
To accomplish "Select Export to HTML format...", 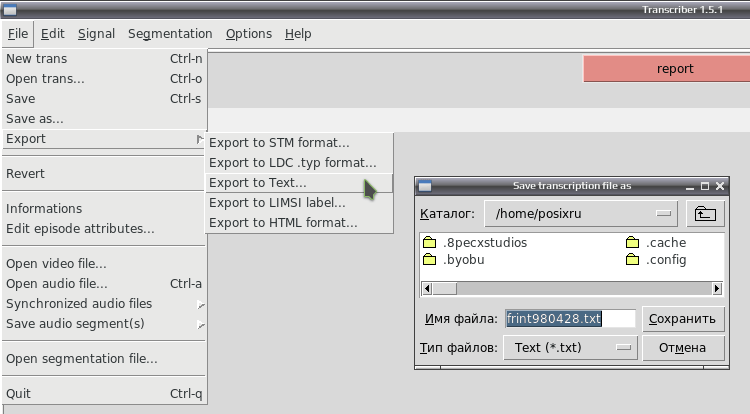I will coord(299,223).
